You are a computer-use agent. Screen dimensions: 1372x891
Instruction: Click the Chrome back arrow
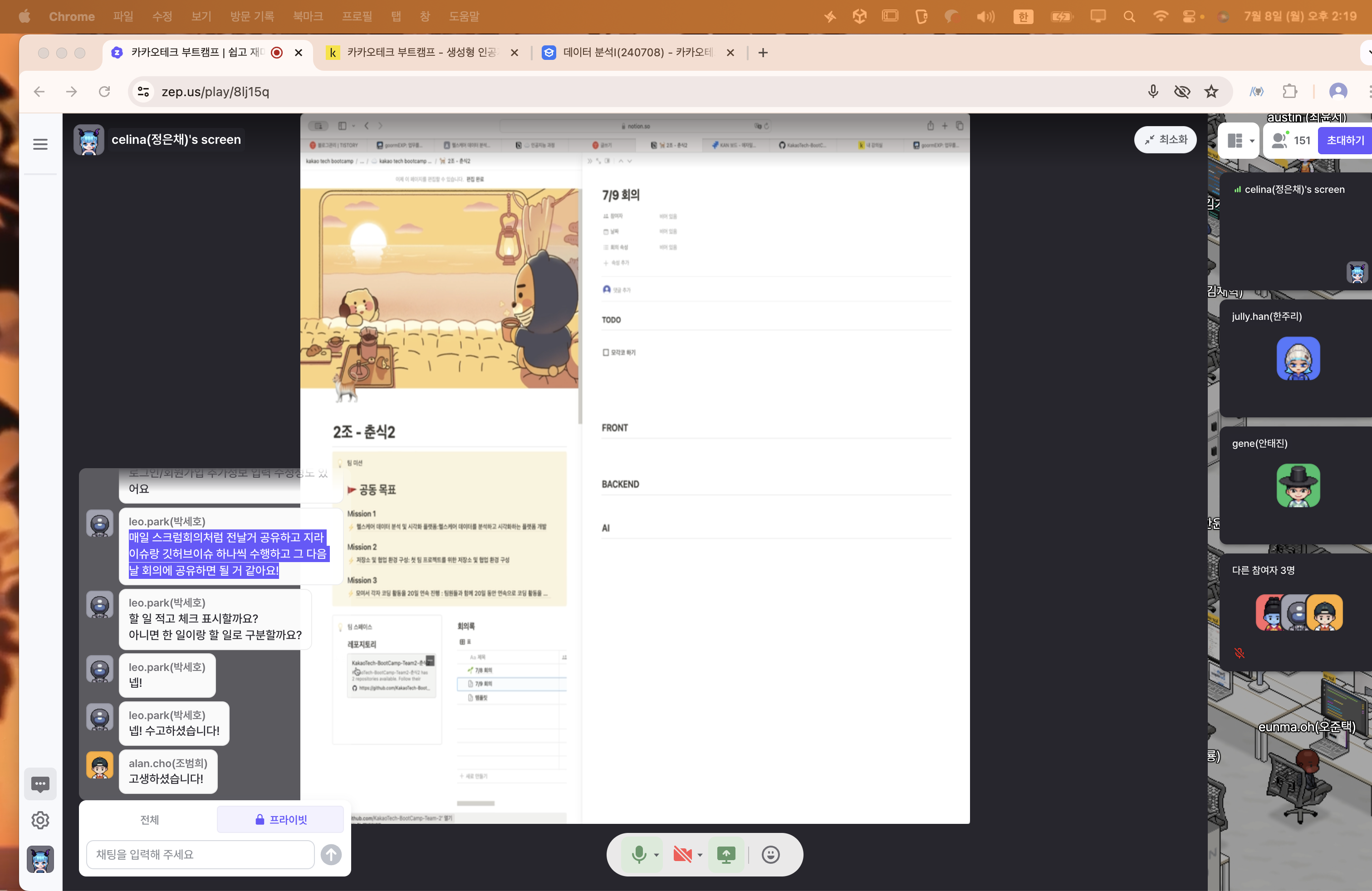[39, 92]
